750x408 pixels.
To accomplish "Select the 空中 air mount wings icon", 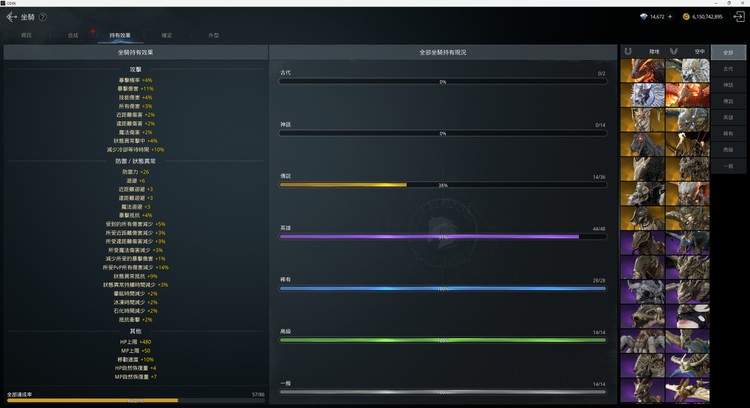I will pyautogui.click(x=676, y=51).
